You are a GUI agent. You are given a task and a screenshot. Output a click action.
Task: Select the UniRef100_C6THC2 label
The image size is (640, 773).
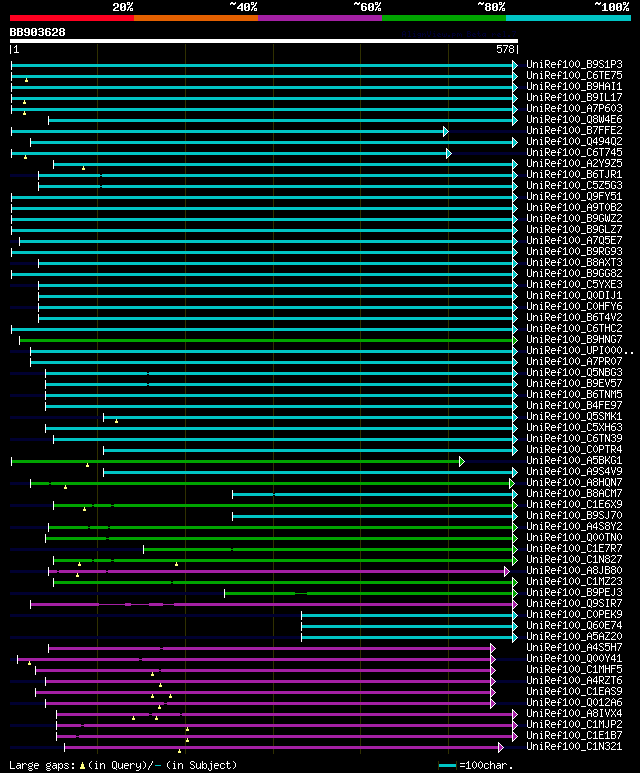[574, 328]
